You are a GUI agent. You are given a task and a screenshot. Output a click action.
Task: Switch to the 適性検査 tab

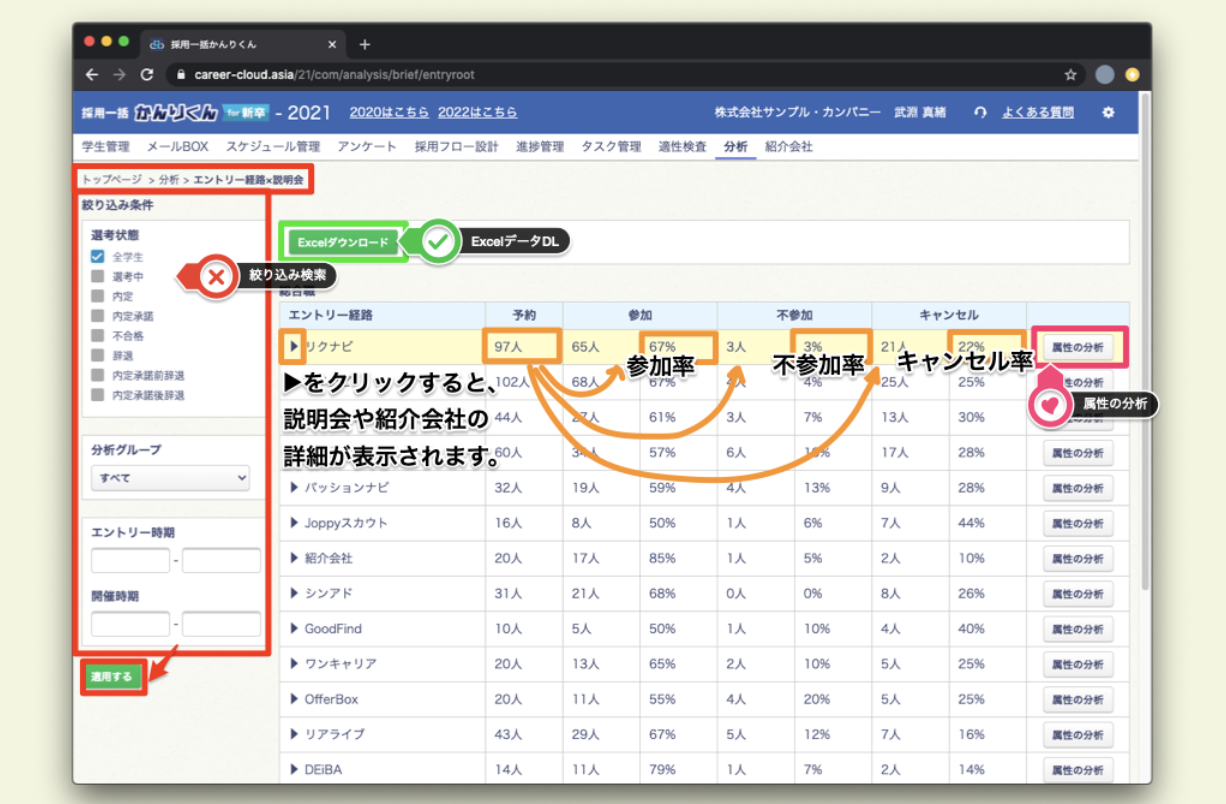(682, 147)
